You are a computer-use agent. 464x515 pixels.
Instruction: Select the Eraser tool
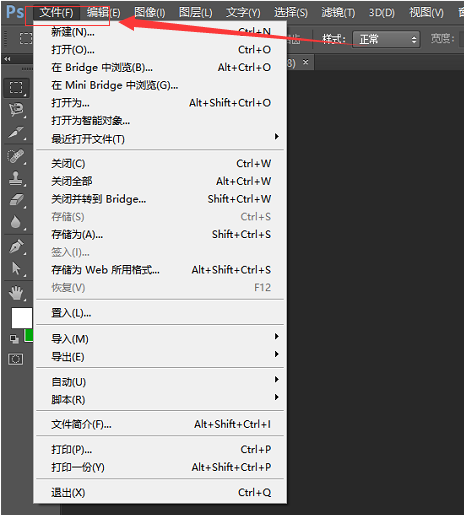(16, 200)
